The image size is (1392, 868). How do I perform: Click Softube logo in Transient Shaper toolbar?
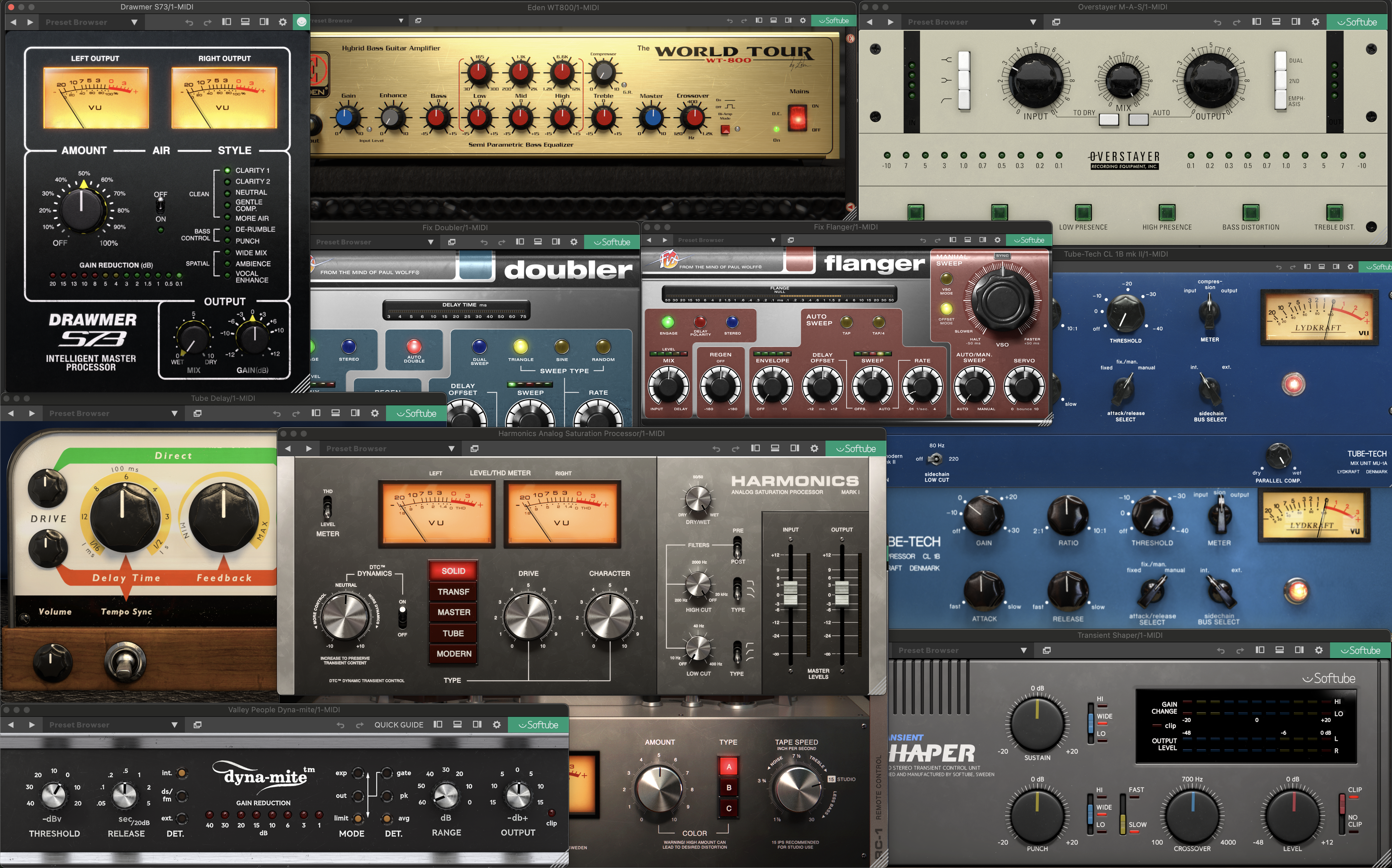coord(1360,650)
